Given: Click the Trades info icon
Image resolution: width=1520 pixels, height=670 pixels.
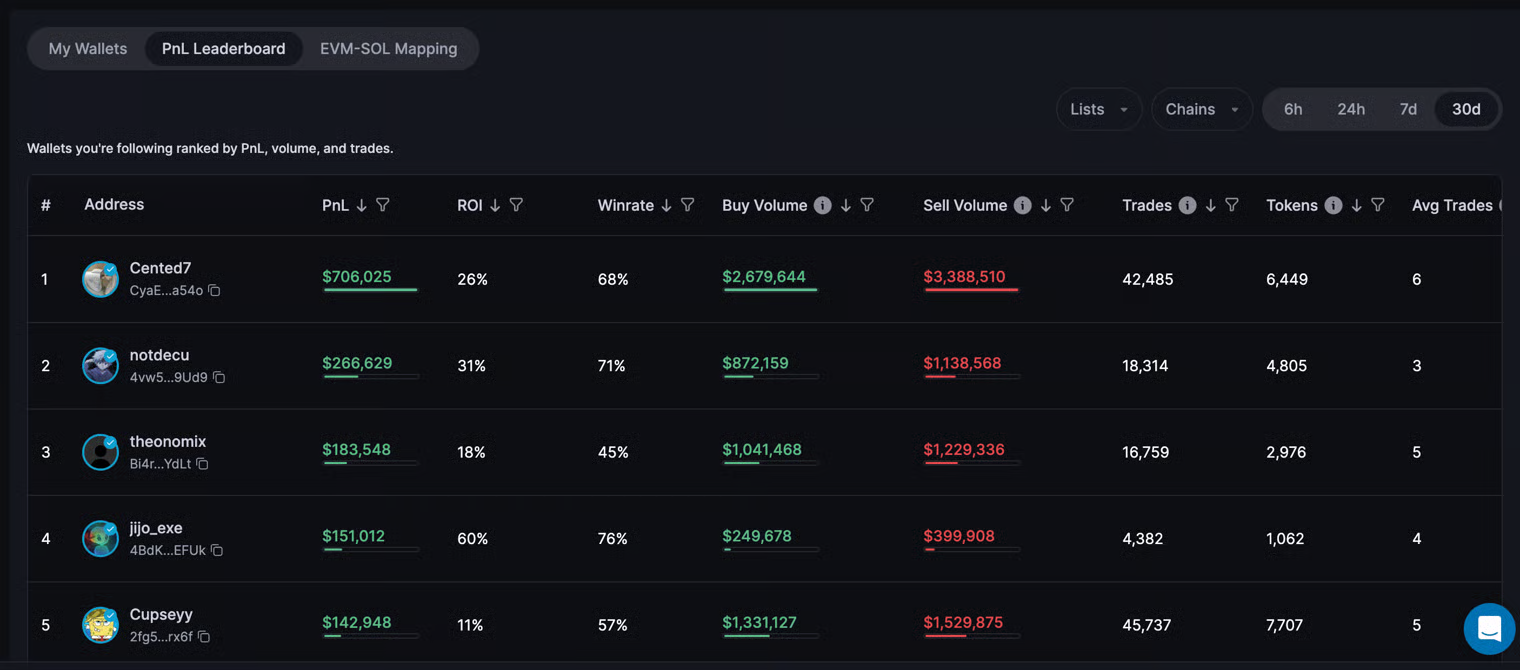Looking at the screenshot, I should 1187,205.
